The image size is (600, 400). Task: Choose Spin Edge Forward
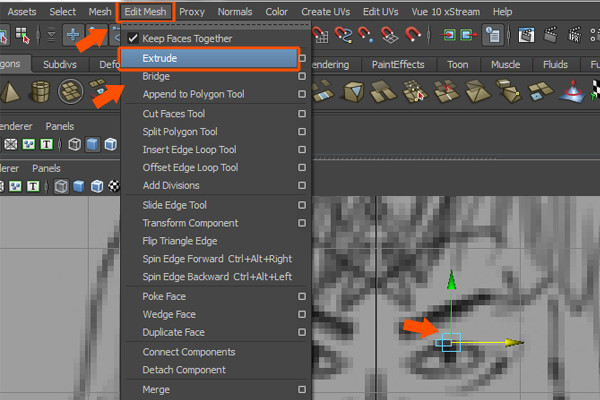216,259
